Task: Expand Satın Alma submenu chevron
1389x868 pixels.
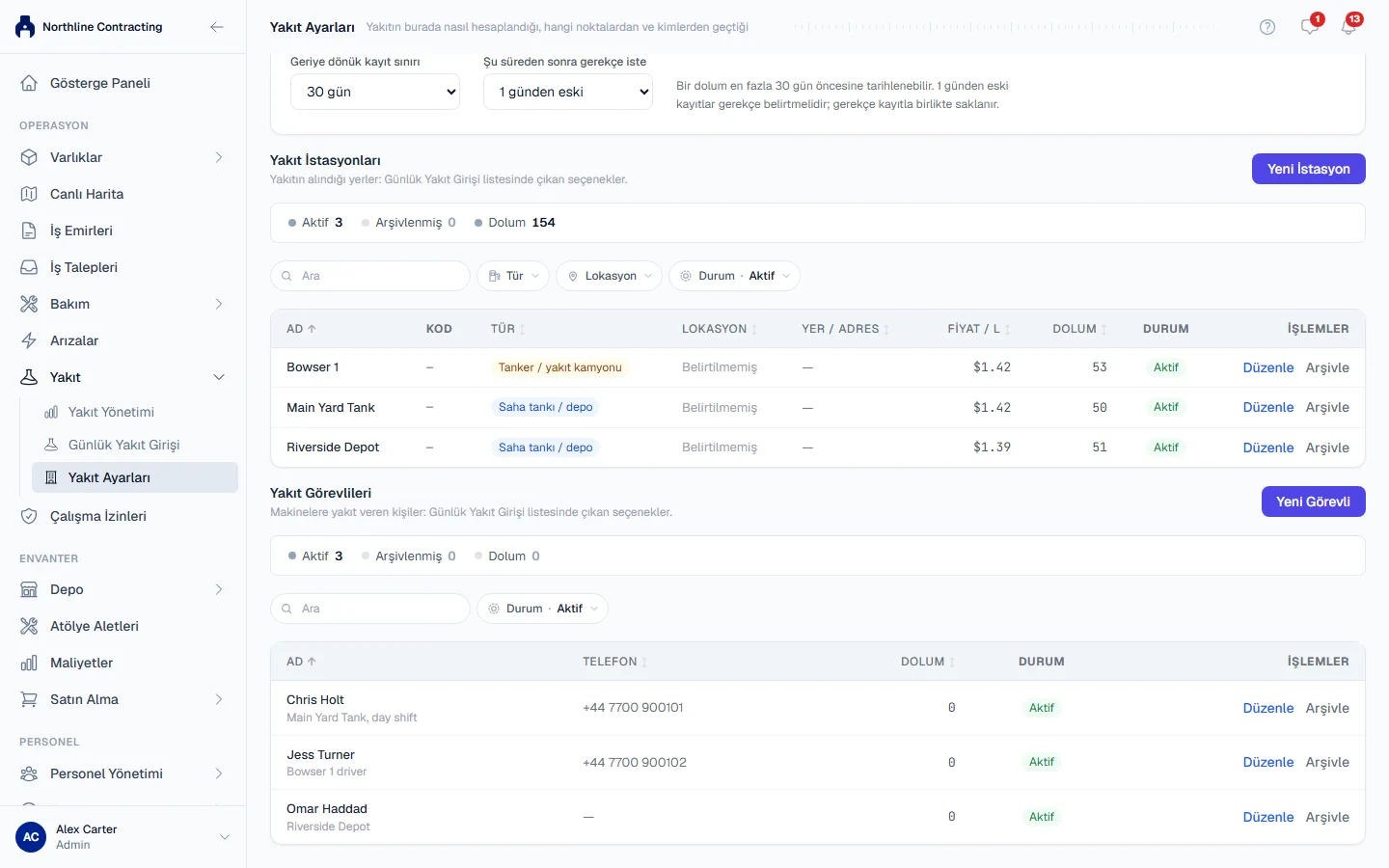Action: (x=219, y=699)
